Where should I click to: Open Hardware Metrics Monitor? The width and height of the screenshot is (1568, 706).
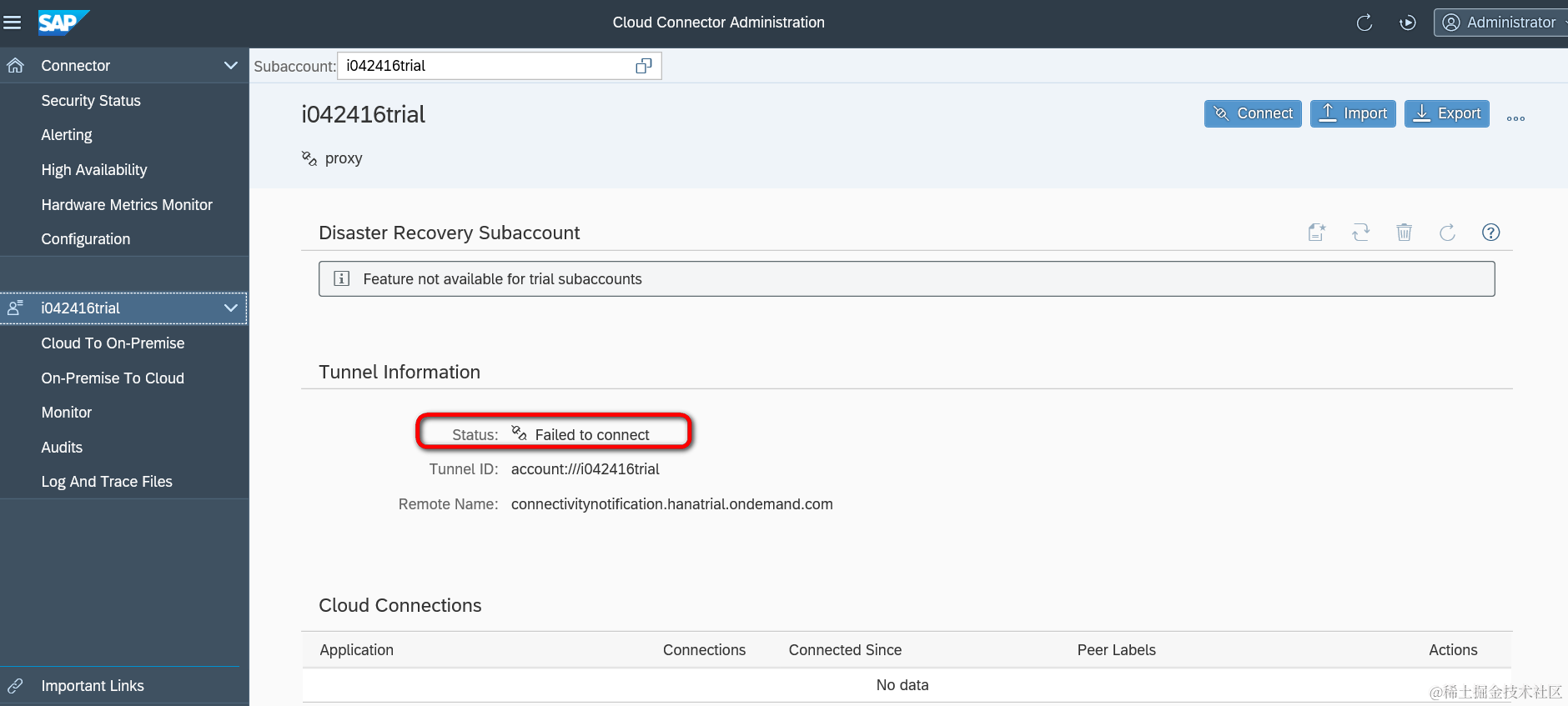pyautogui.click(x=127, y=205)
